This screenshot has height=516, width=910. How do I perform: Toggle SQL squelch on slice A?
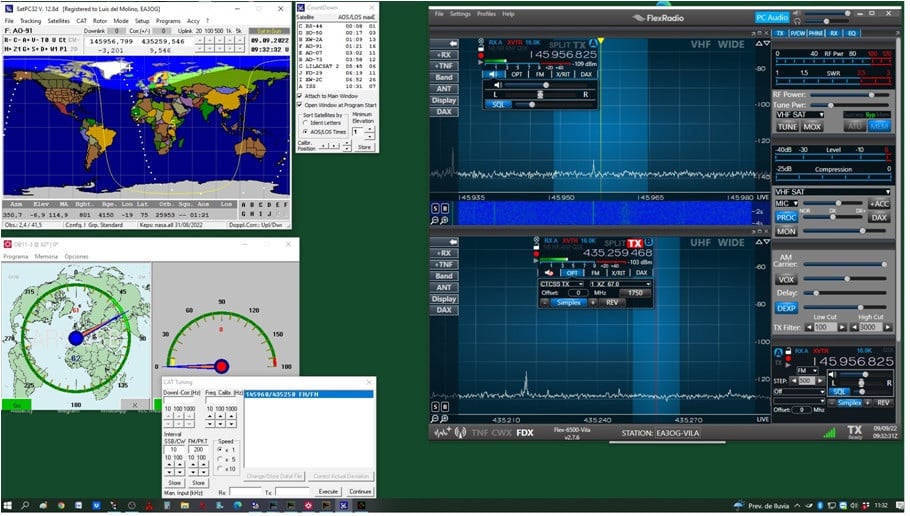click(x=498, y=104)
